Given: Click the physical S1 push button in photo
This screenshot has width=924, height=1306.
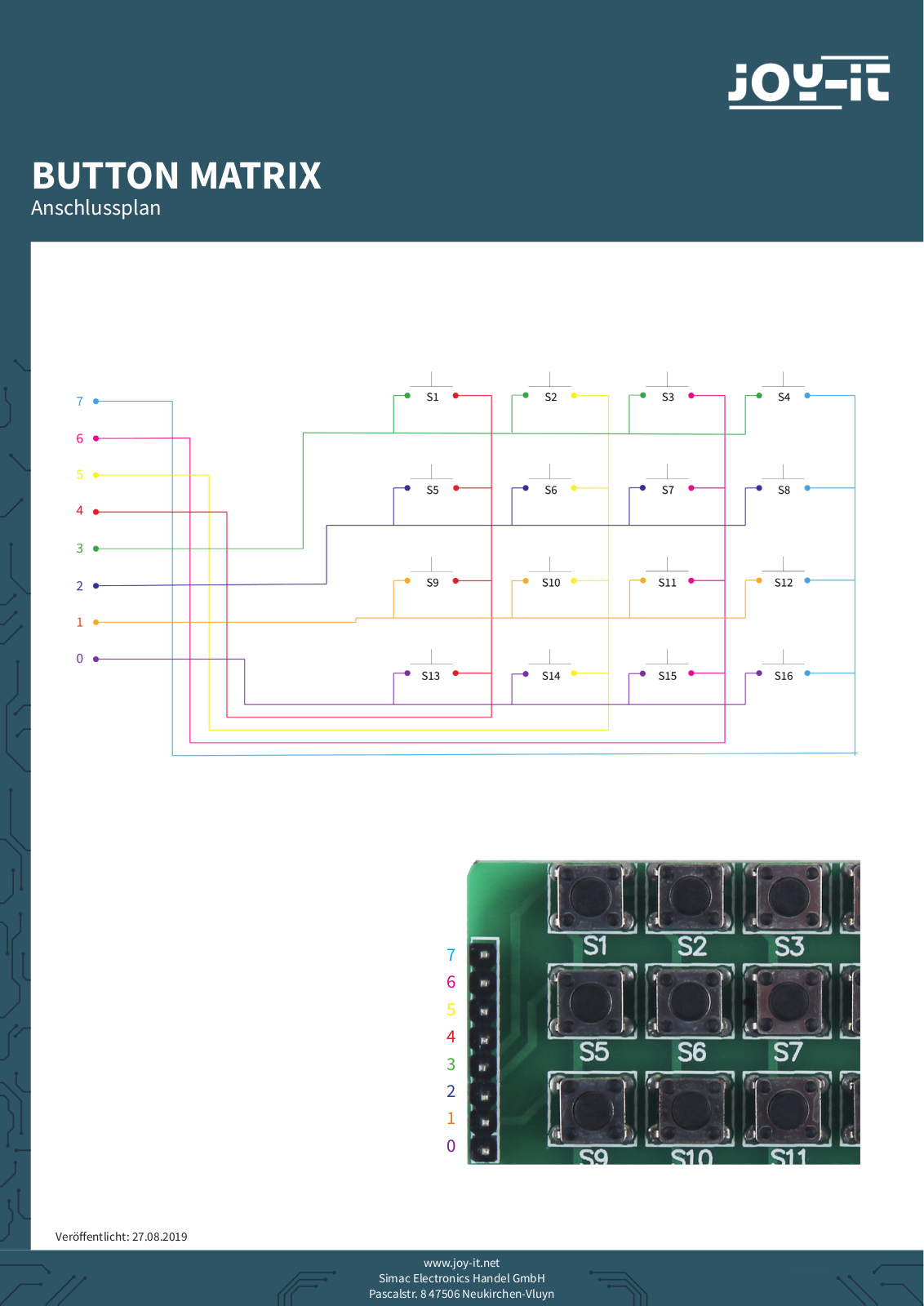Looking at the screenshot, I should [592, 896].
